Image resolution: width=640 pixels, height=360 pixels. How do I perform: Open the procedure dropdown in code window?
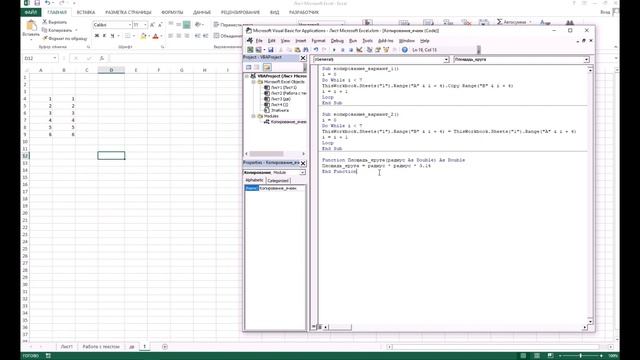tap(586, 60)
